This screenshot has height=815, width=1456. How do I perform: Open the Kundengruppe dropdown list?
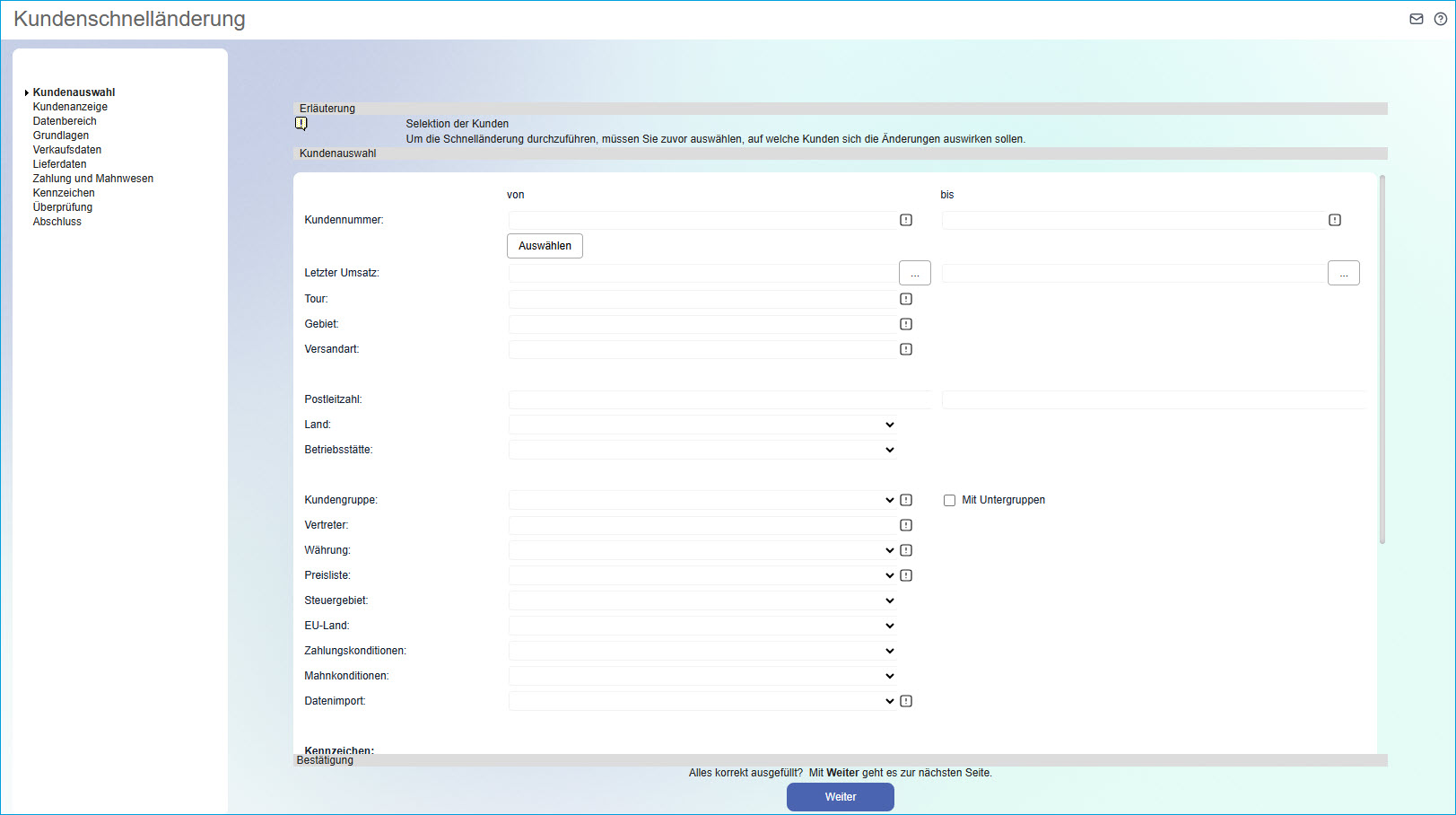(x=702, y=500)
